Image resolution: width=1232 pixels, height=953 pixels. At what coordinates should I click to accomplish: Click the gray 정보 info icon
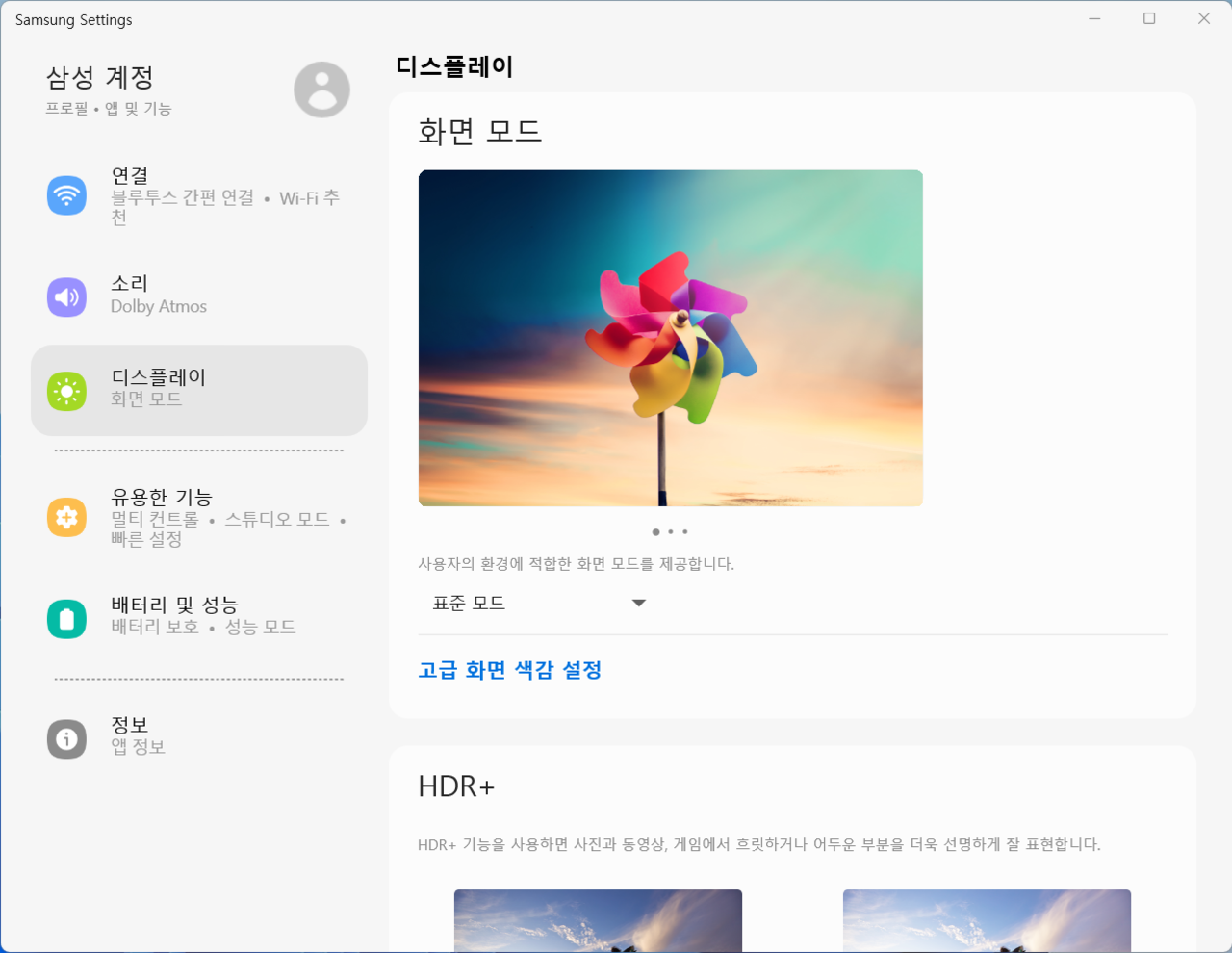[x=66, y=738]
